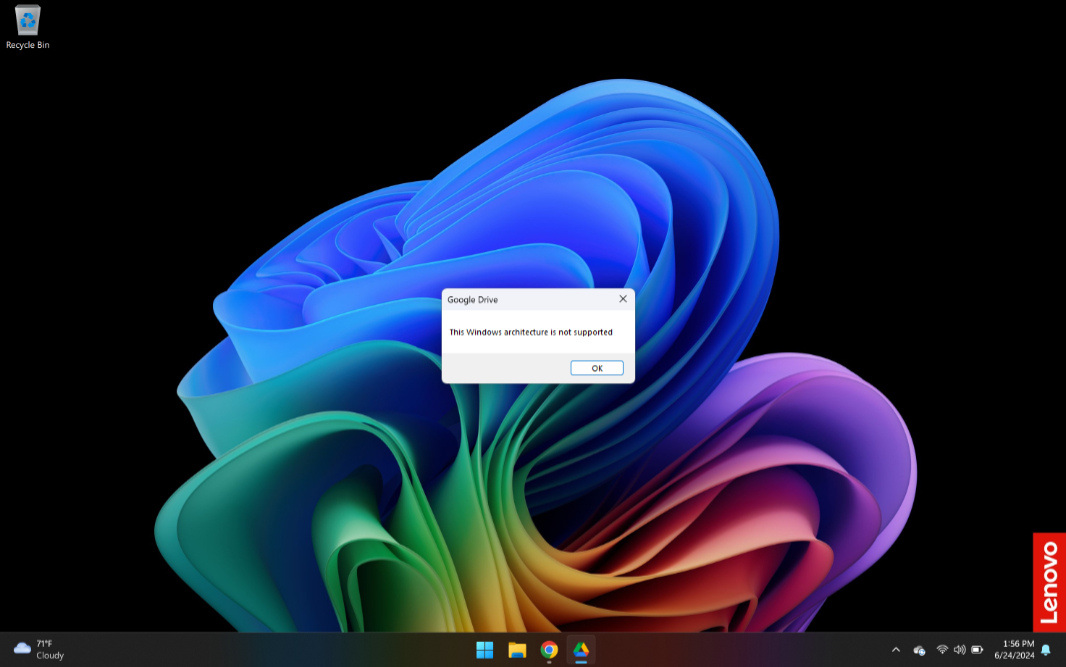Viewport: 1066px width, 667px height.
Task: Click the Recycle Bin label text
Action: pyautogui.click(x=28, y=45)
